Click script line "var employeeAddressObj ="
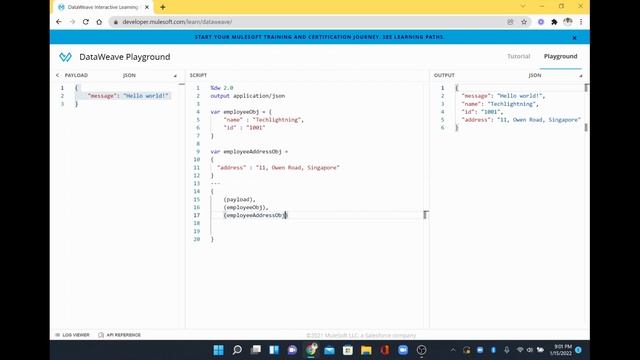The width and height of the screenshot is (640, 360). click(x=249, y=151)
